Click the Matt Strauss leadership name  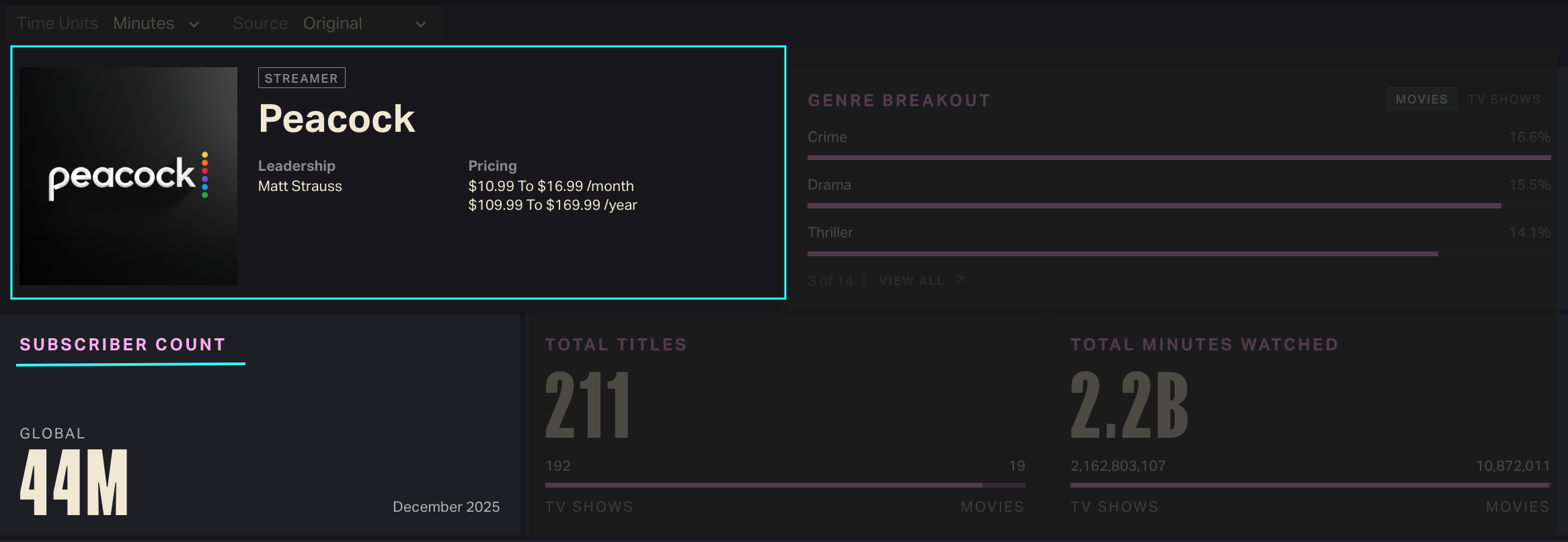point(300,186)
